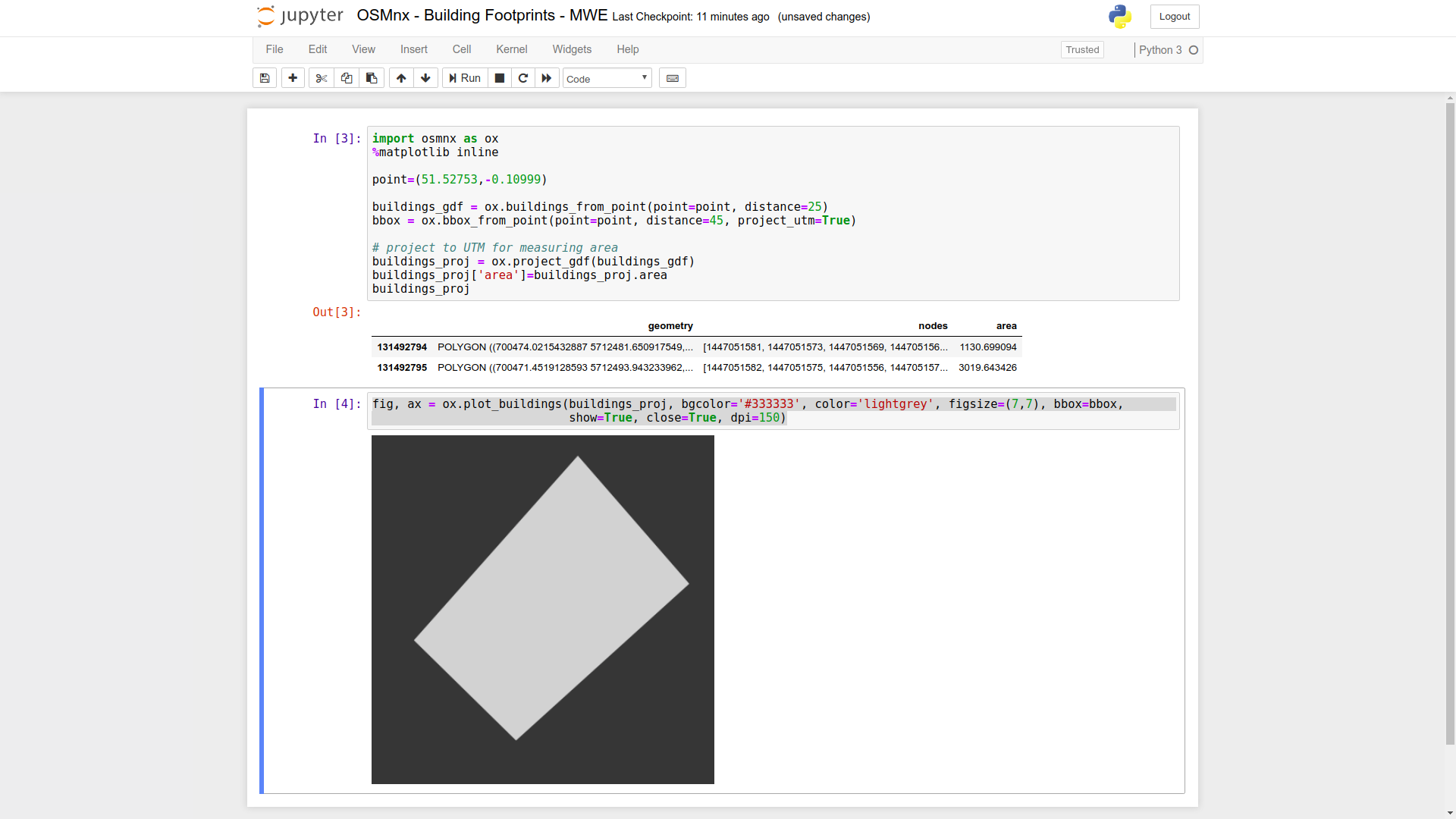Restart kernel and run all cells
1456x819 pixels.
[547, 78]
